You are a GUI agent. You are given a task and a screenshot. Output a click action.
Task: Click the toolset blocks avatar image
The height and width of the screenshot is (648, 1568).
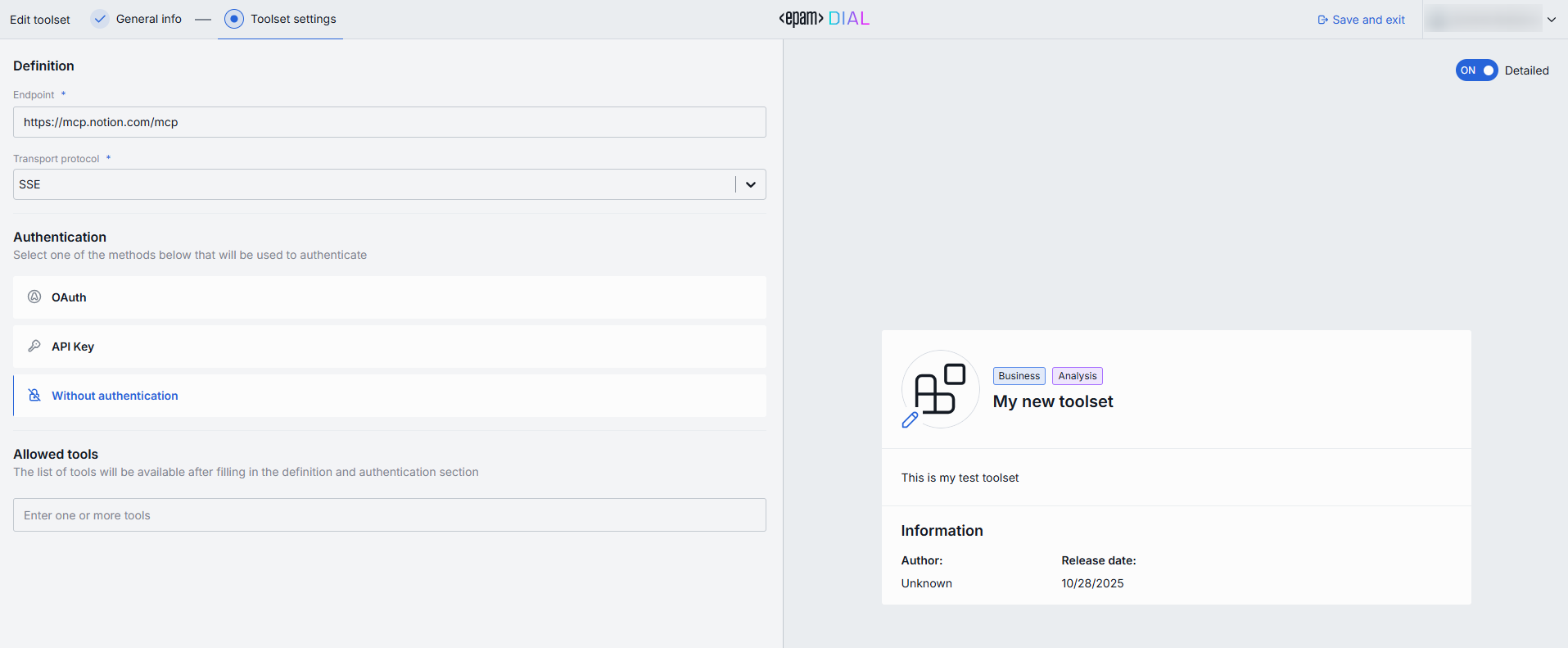940,388
